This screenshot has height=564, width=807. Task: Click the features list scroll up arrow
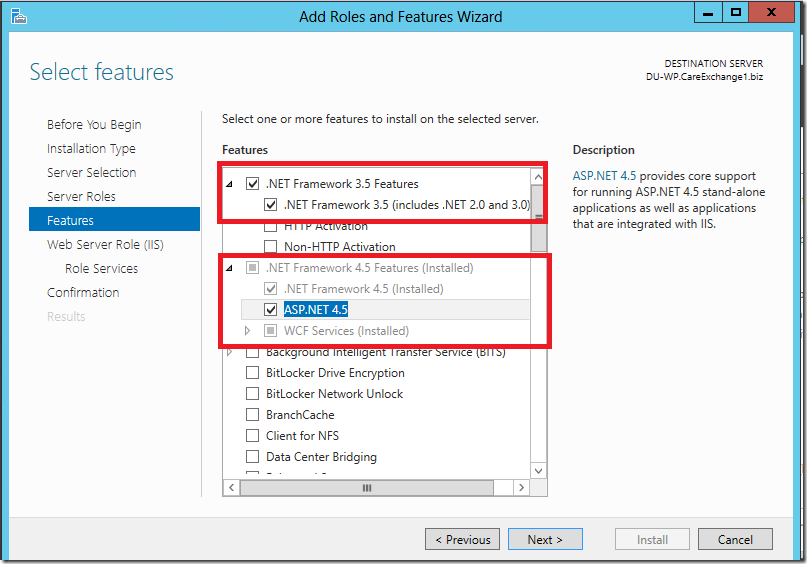pos(538,178)
